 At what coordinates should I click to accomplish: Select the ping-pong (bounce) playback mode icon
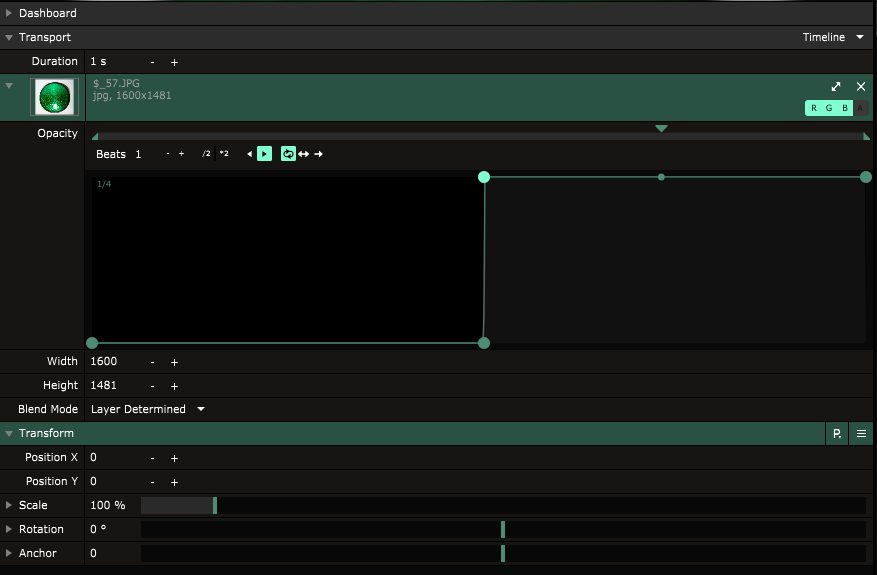[303, 154]
